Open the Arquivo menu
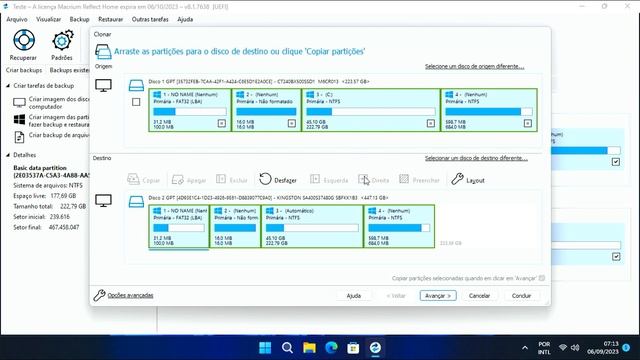This screenshot has height=360, width=640. pos(17,19)
